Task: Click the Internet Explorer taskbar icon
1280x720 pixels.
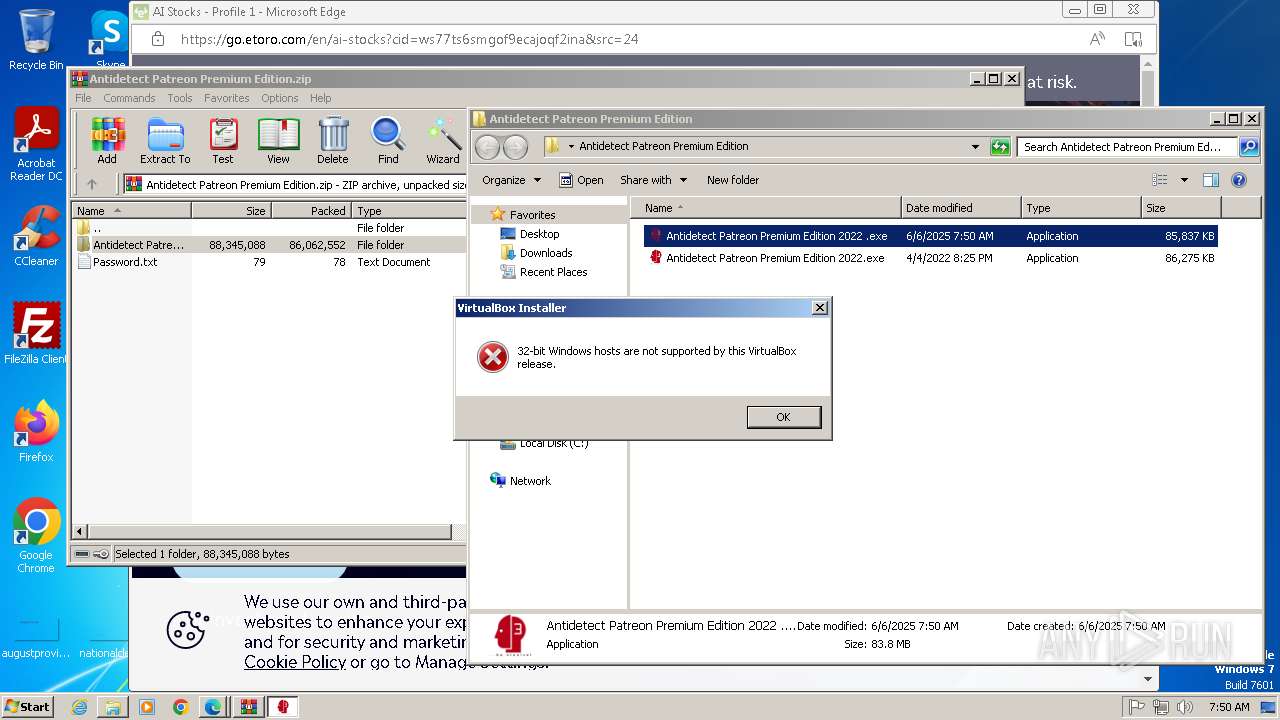Action: pos(80,707)
